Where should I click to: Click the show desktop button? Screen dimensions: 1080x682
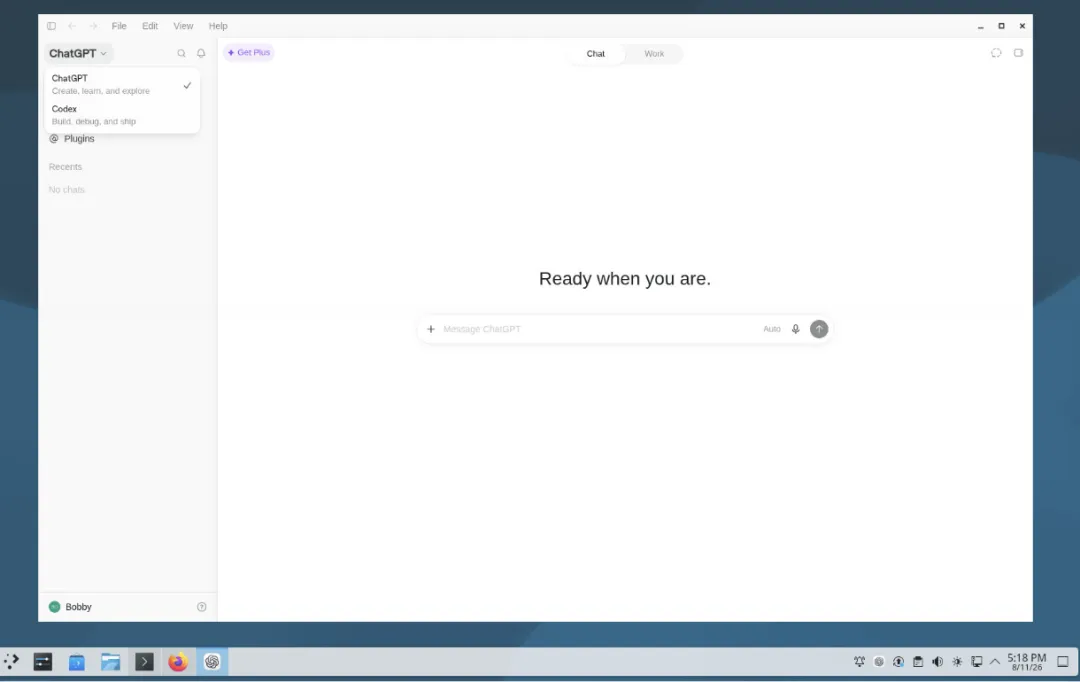click(1063, 662)
